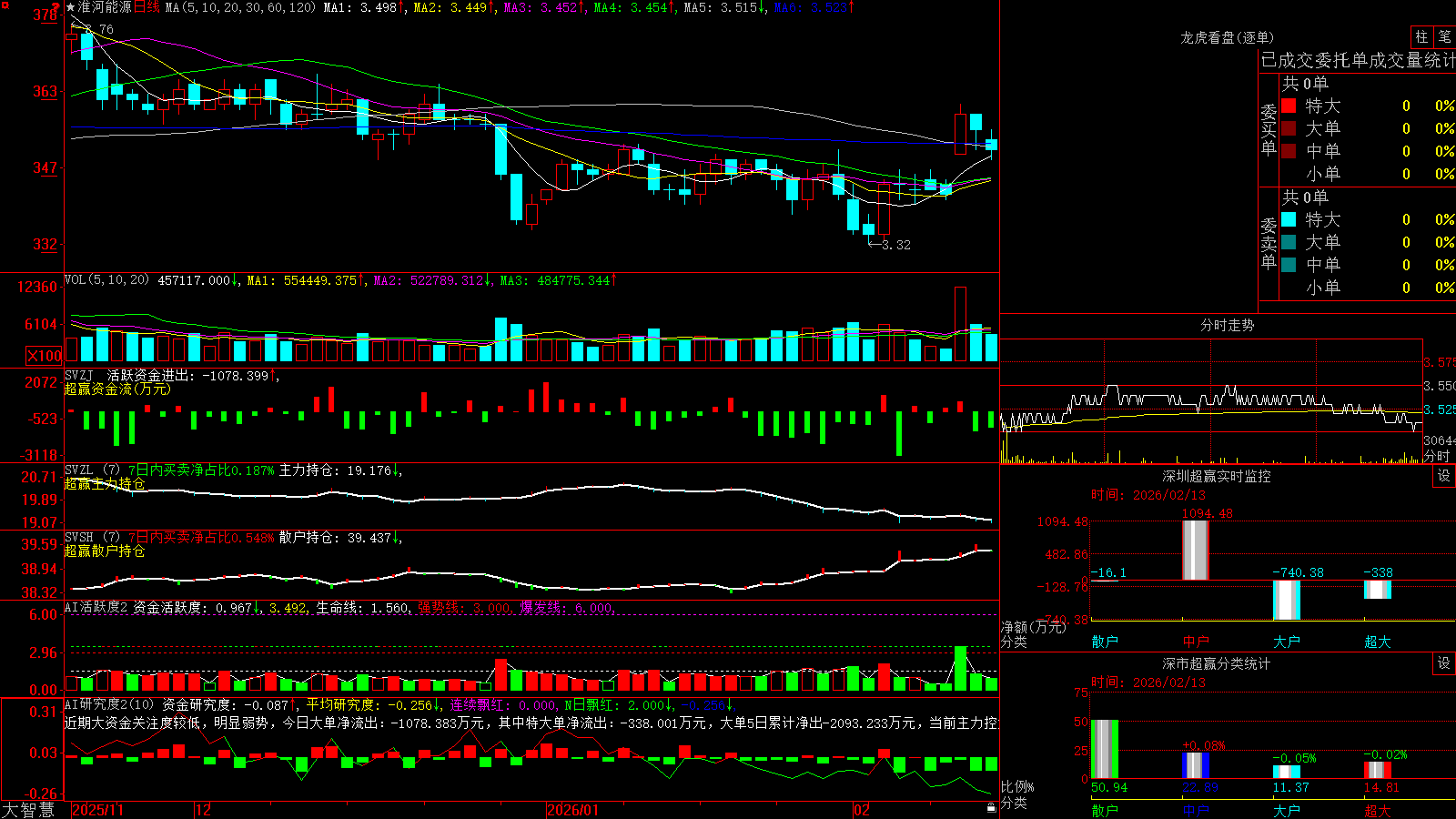The height and width of the screenshot is (819, 1456).
Task: Switch to 柱 bar view in 龙虎看盘
Action: [x=1421, y=36]
